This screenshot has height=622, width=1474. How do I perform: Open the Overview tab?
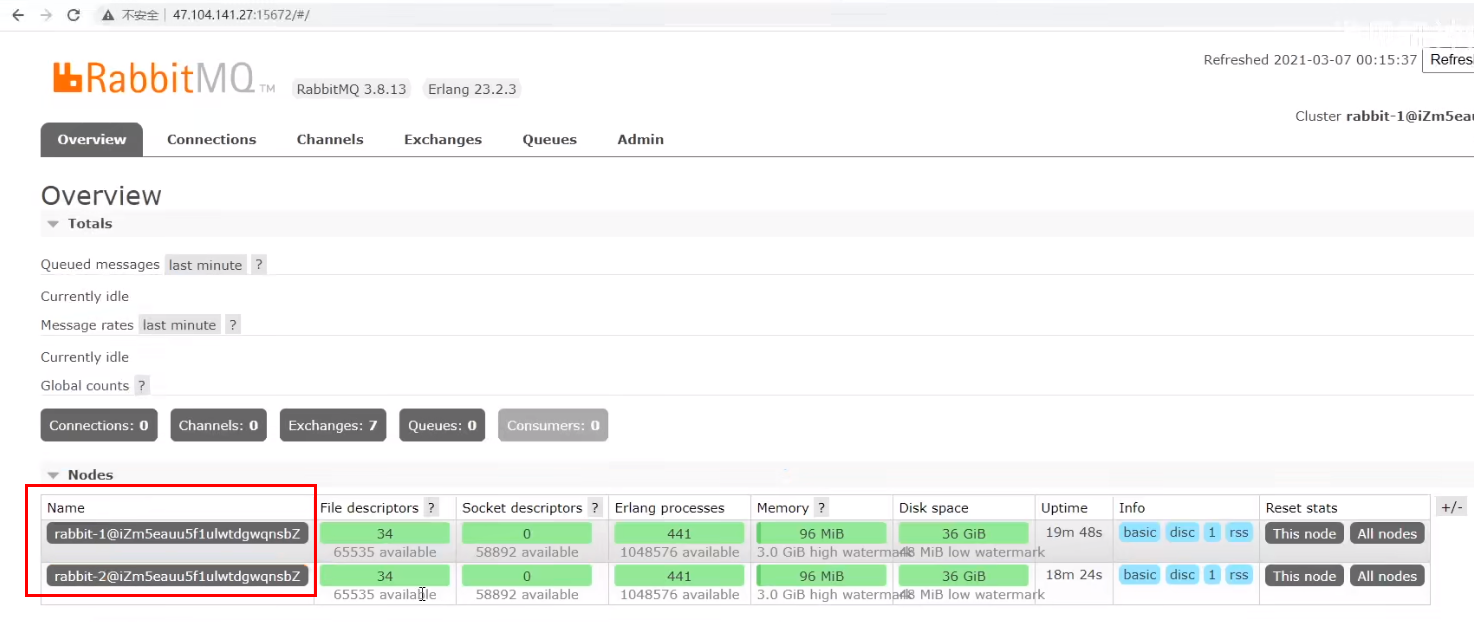[x=92, y=139]
